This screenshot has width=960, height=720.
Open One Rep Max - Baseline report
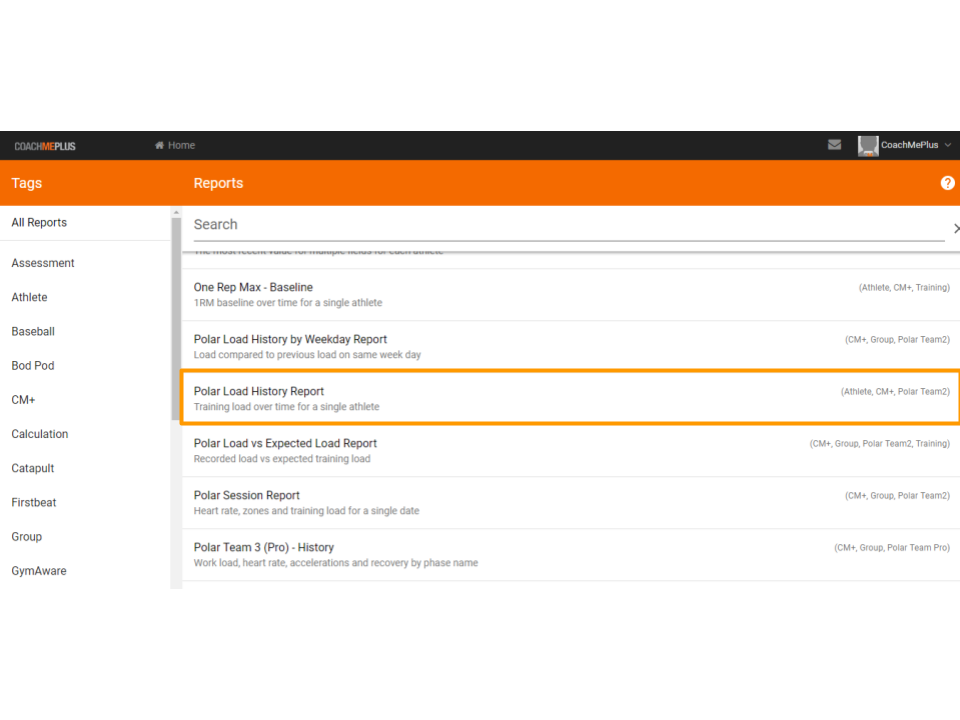coord(571,294)
